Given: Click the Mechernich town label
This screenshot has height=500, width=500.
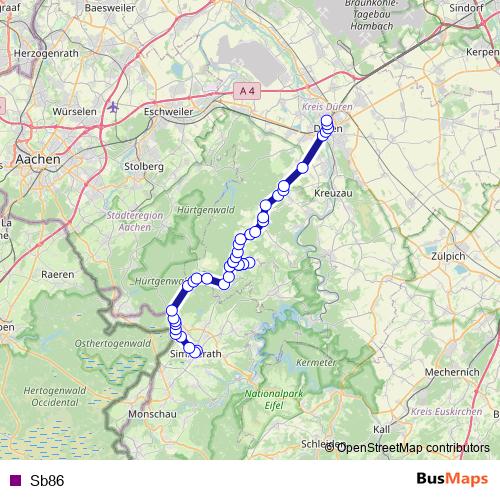Looking at the screenshot, I should click(452, 372).
